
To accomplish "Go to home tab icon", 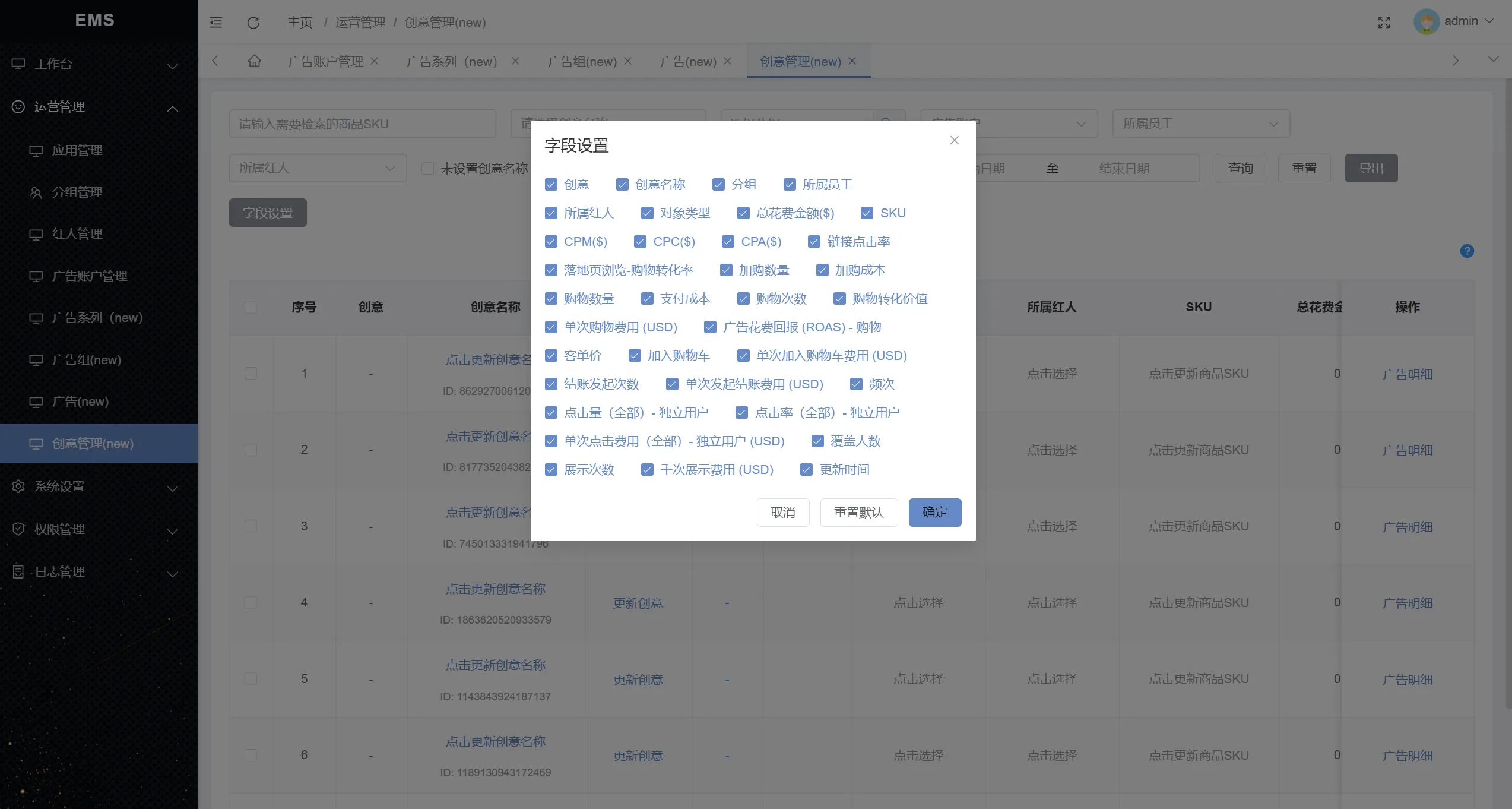I will (x=254, y=61).
